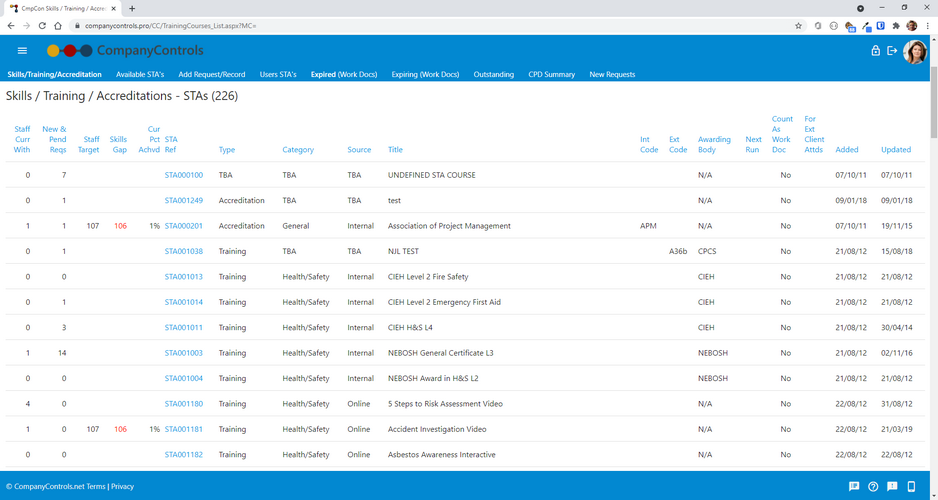Sort by the Source column header
This screenshot has width=938, height=500.
(360, 150)
